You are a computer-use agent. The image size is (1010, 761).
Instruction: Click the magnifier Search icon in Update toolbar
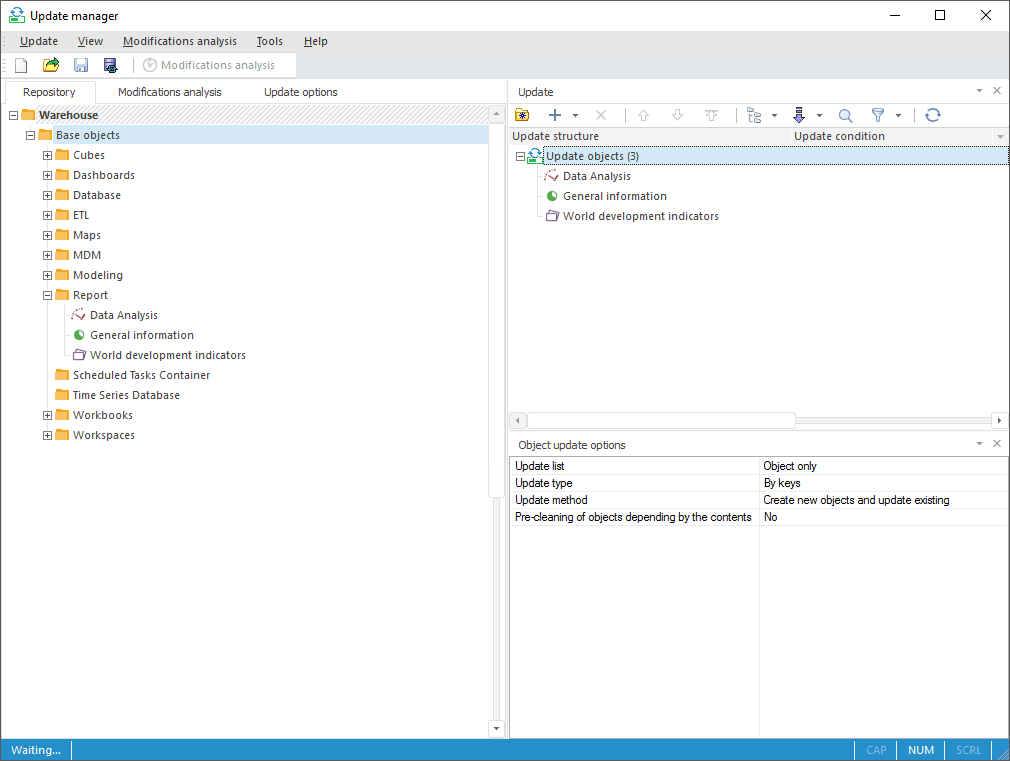click(x=845, y=115)
